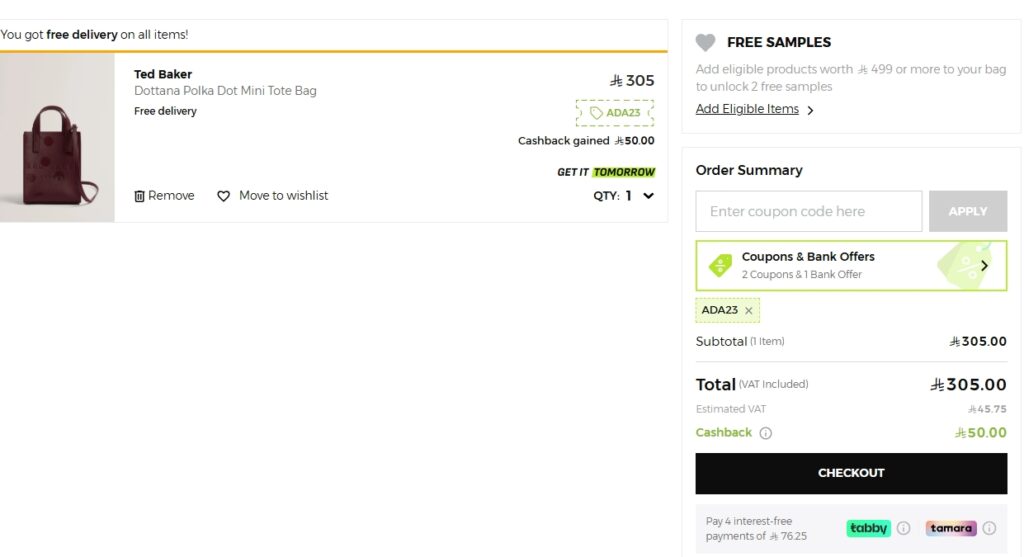Click the coupon tag icon in Coupons & Bank Offers

point(720,265)
